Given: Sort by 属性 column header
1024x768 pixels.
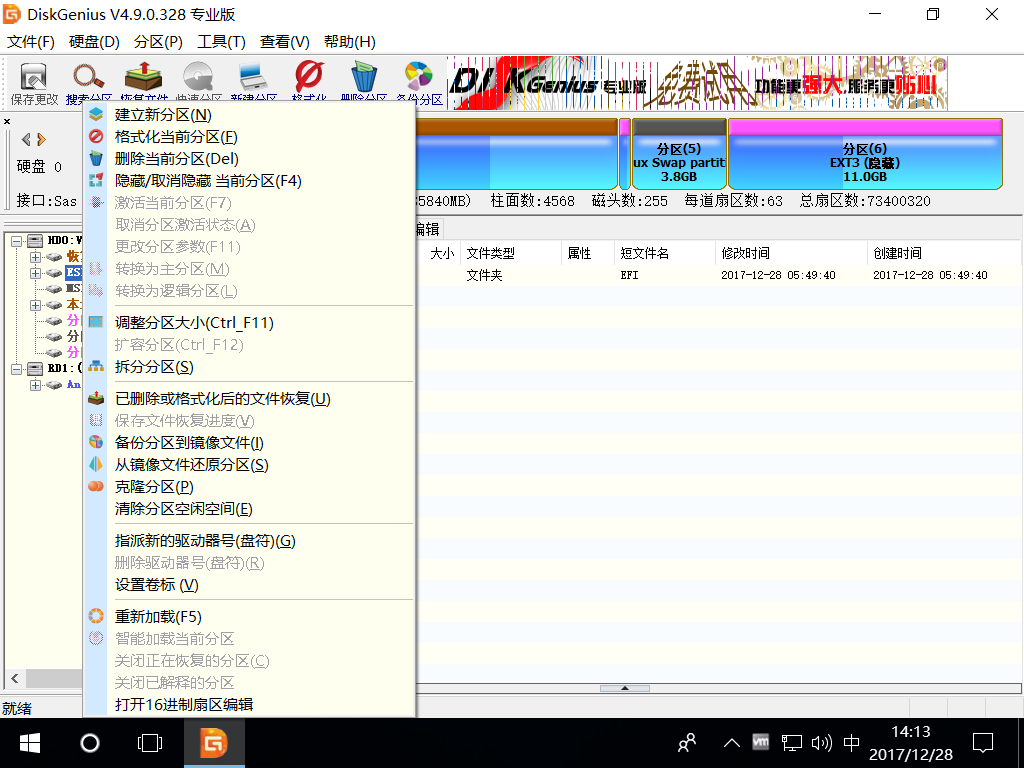Looking at the screenshot, I should point(588,253).
